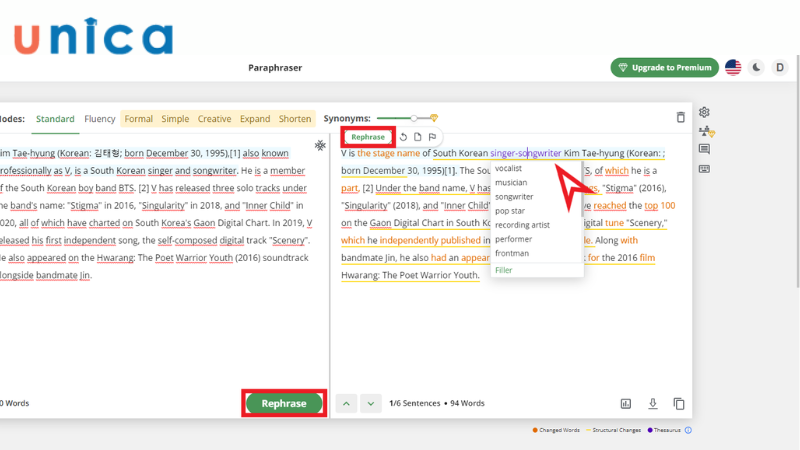Go to next sentence with down arrow

tap(371, 404)
